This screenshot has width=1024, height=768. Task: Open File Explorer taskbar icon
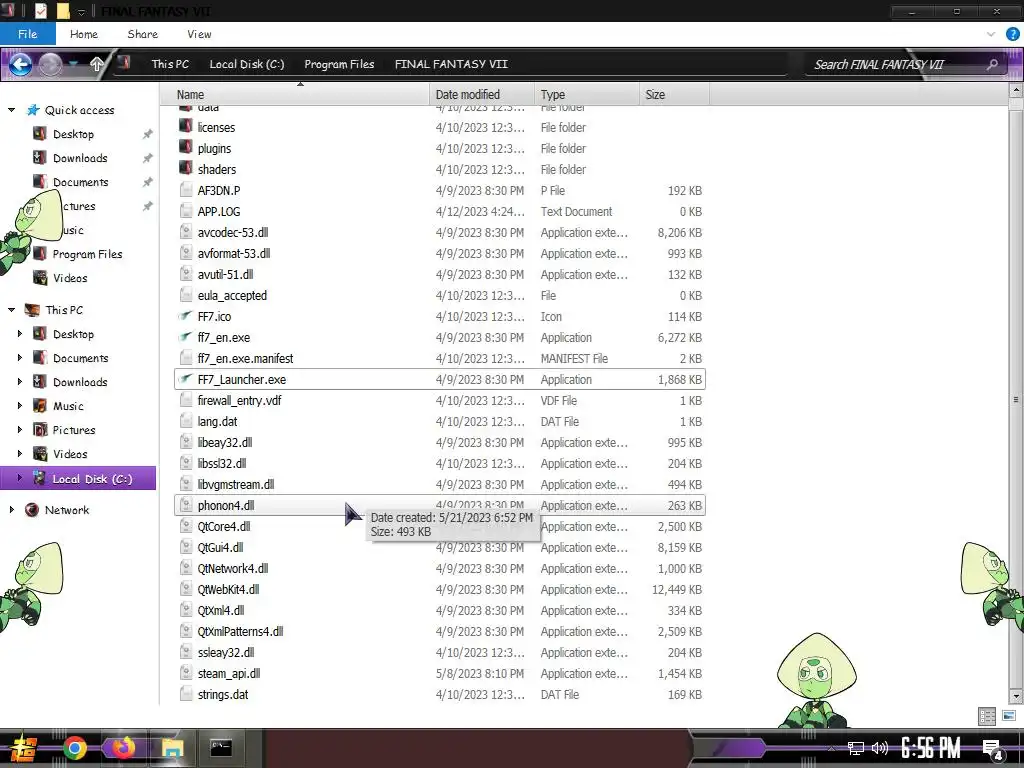[x=173, y=748]
